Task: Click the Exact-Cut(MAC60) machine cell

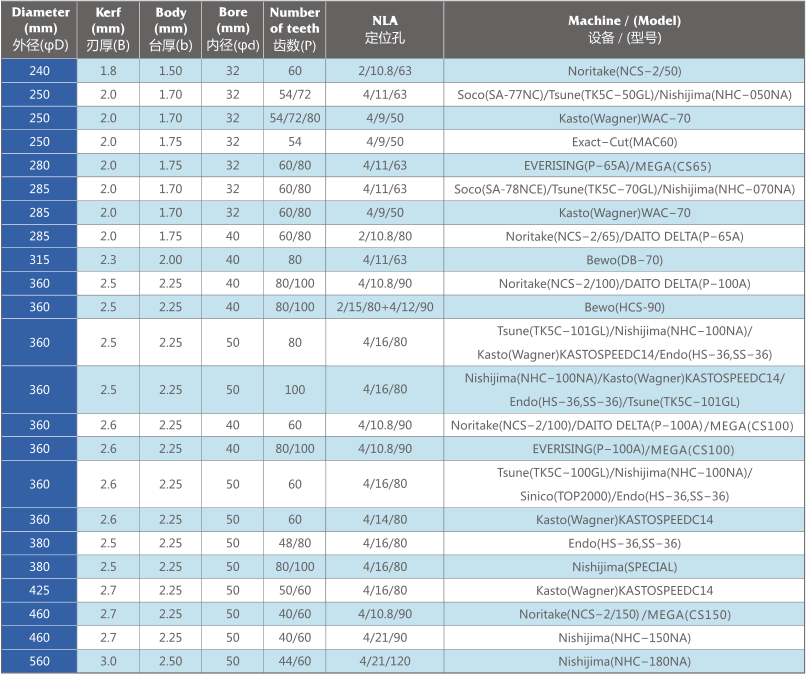Action: (x=624, y=142)
